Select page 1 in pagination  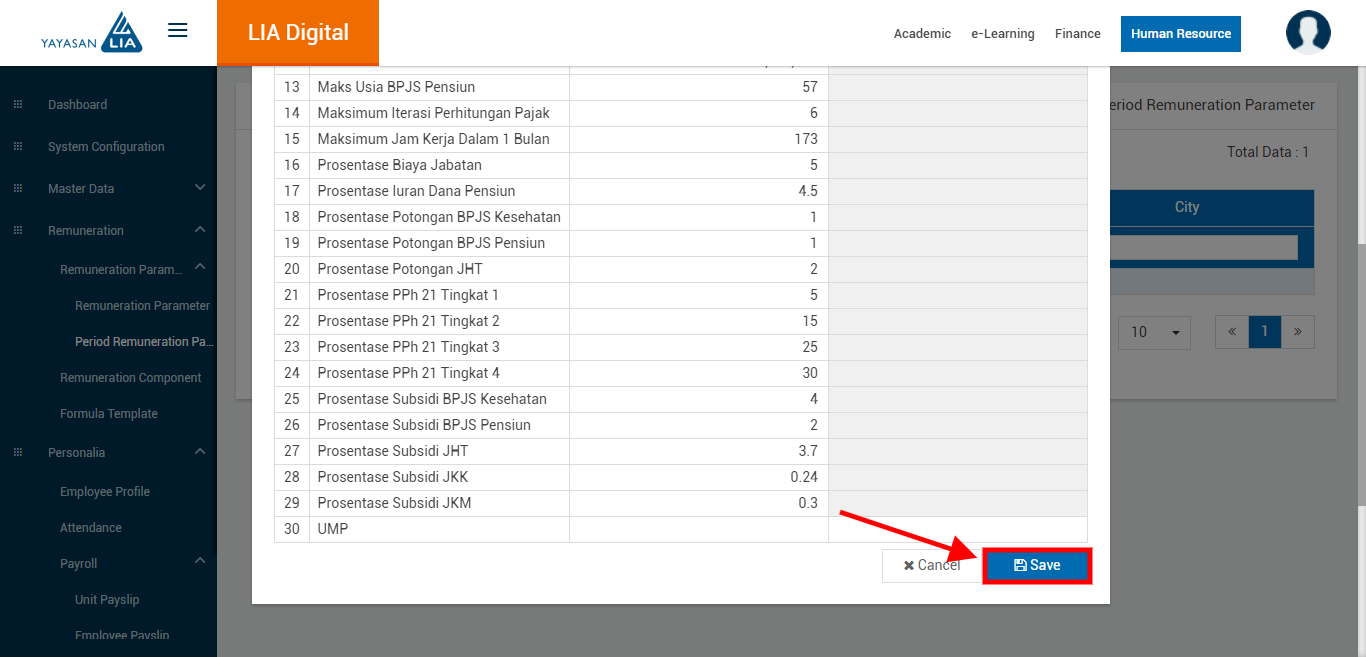1265,332
